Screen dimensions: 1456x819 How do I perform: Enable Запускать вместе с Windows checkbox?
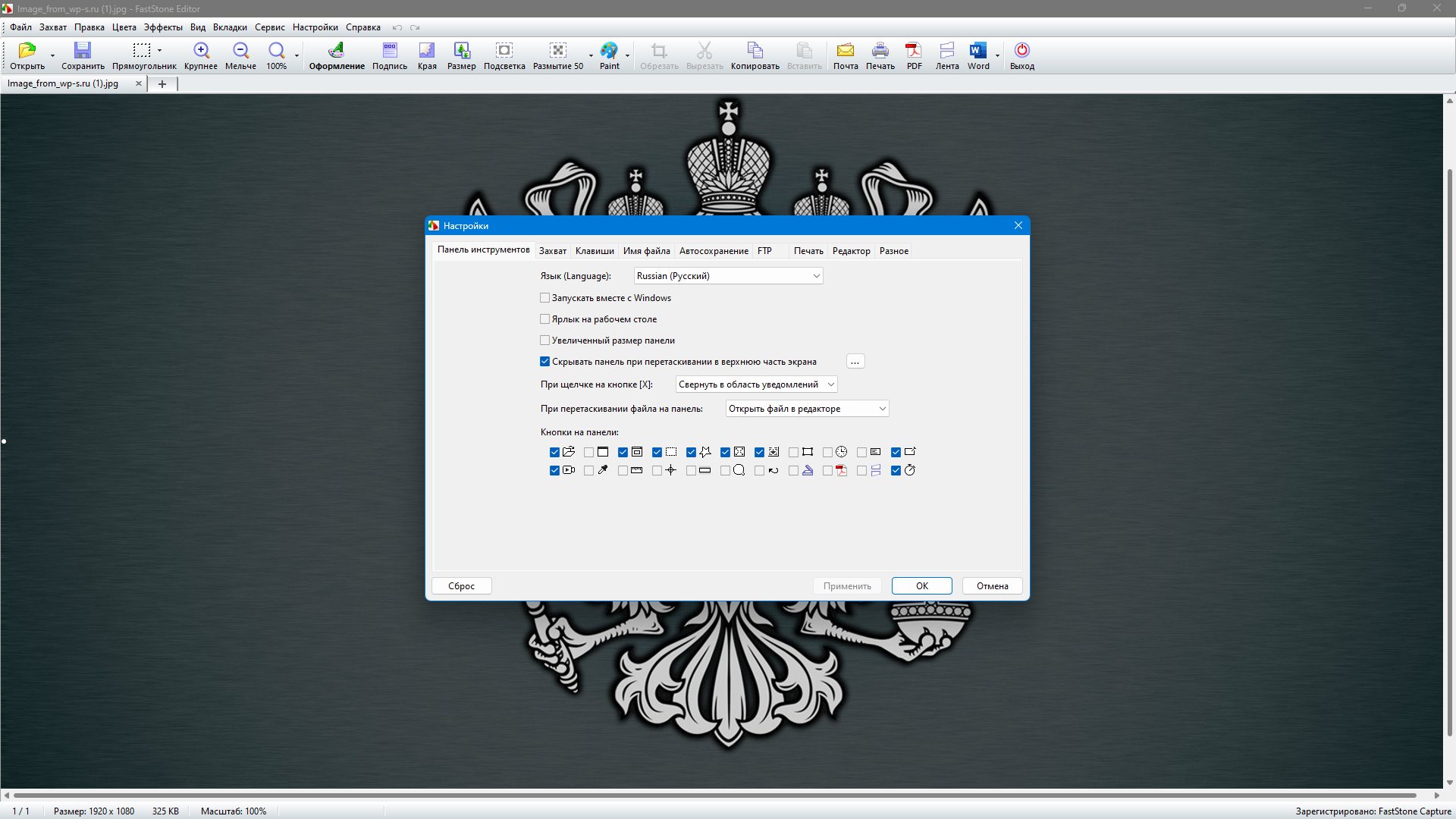tap(544, 298)
